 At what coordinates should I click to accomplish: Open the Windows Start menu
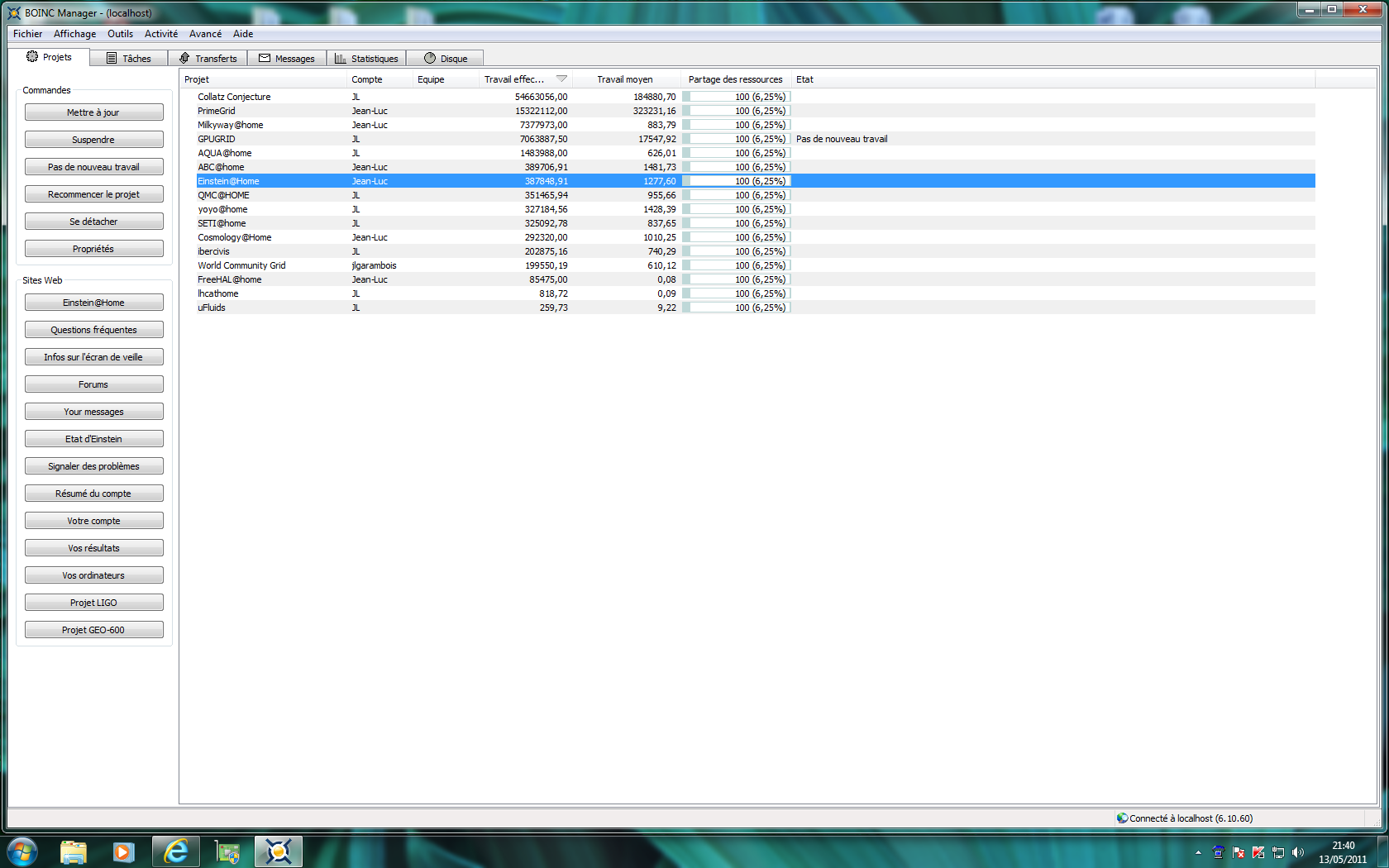(21, 851)
